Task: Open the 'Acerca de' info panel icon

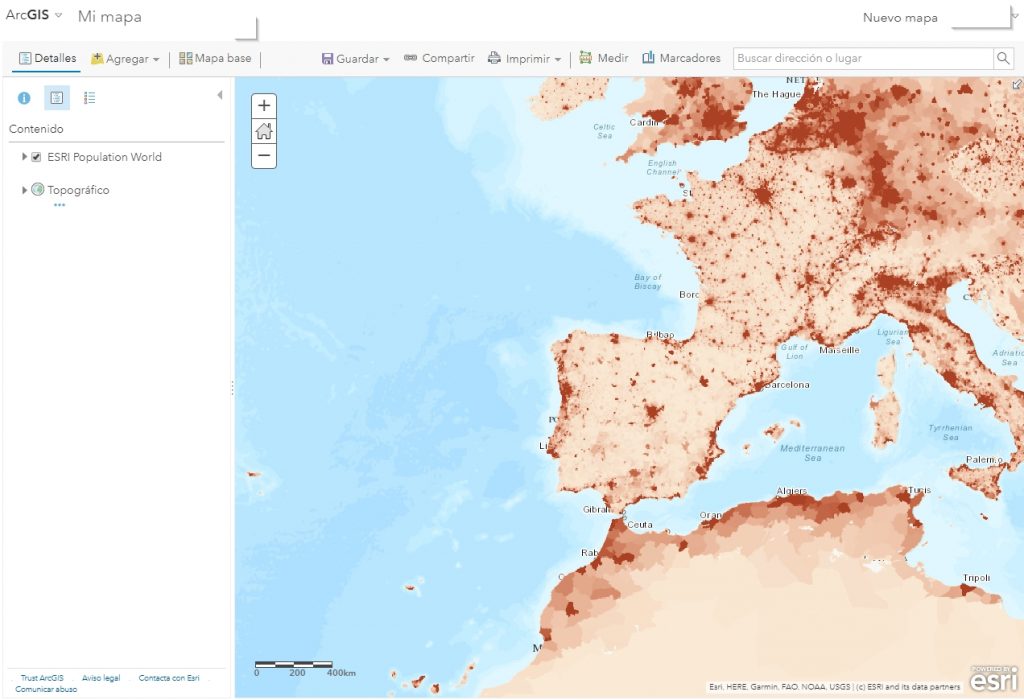Action: coord(23,97)
